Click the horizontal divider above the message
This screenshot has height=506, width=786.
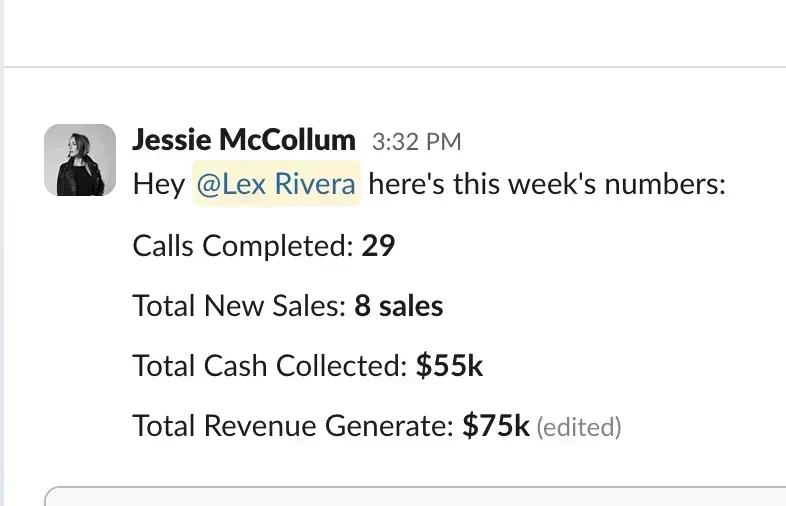click(x=400, y=67)
